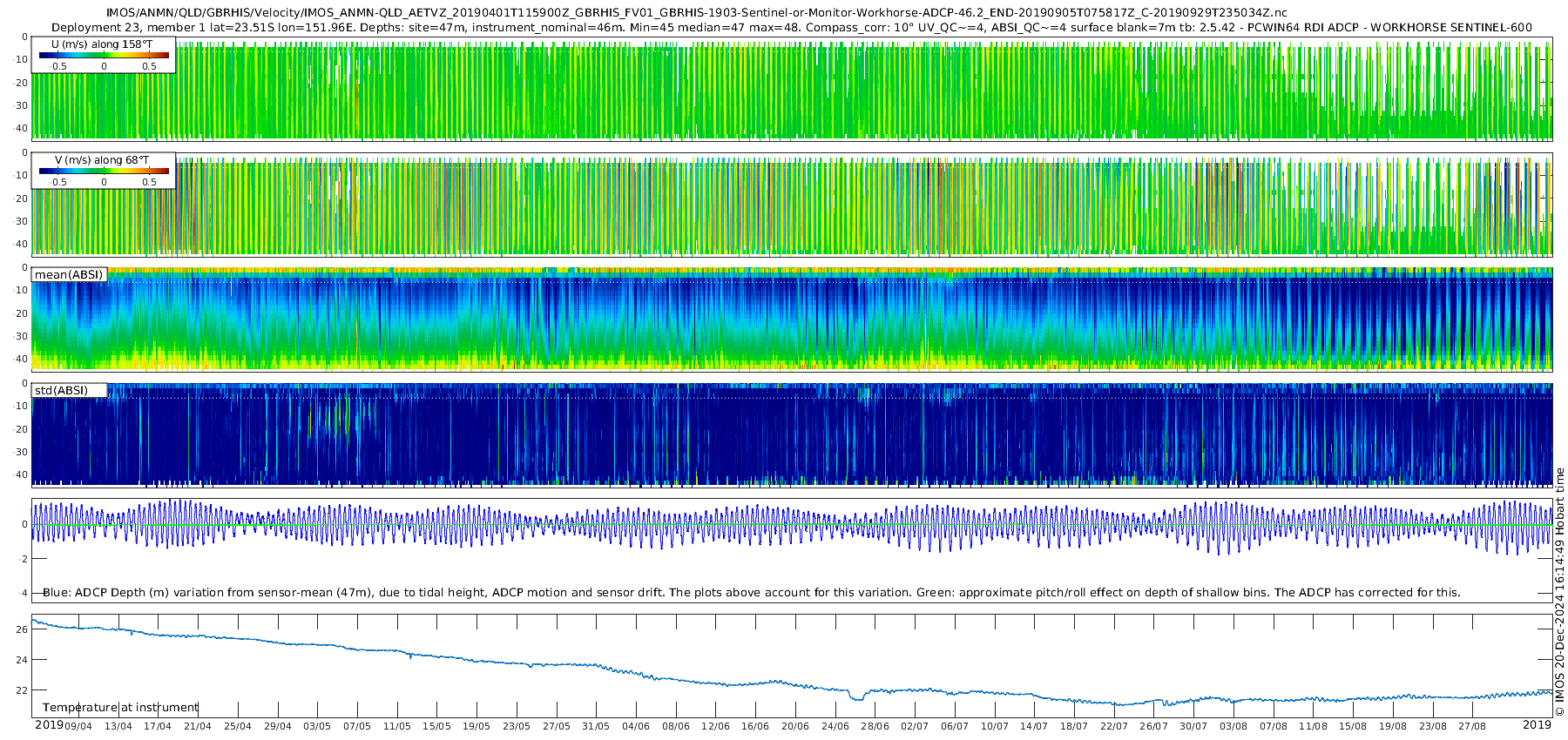
Task: Click the vertical IMOS copyright timestamp text
Action: point(1559,592)
